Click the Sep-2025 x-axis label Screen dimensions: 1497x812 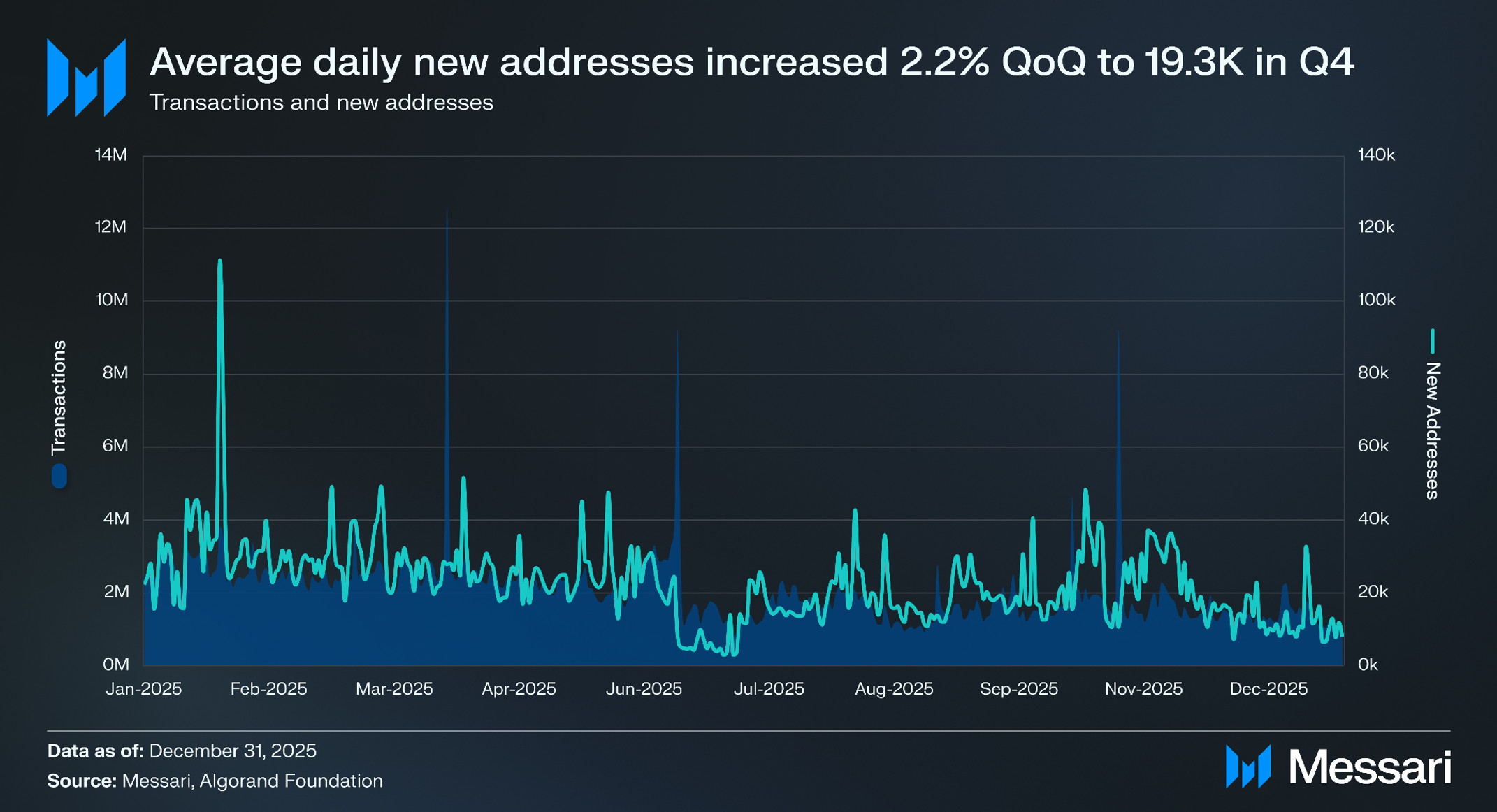coord(1018,689)
